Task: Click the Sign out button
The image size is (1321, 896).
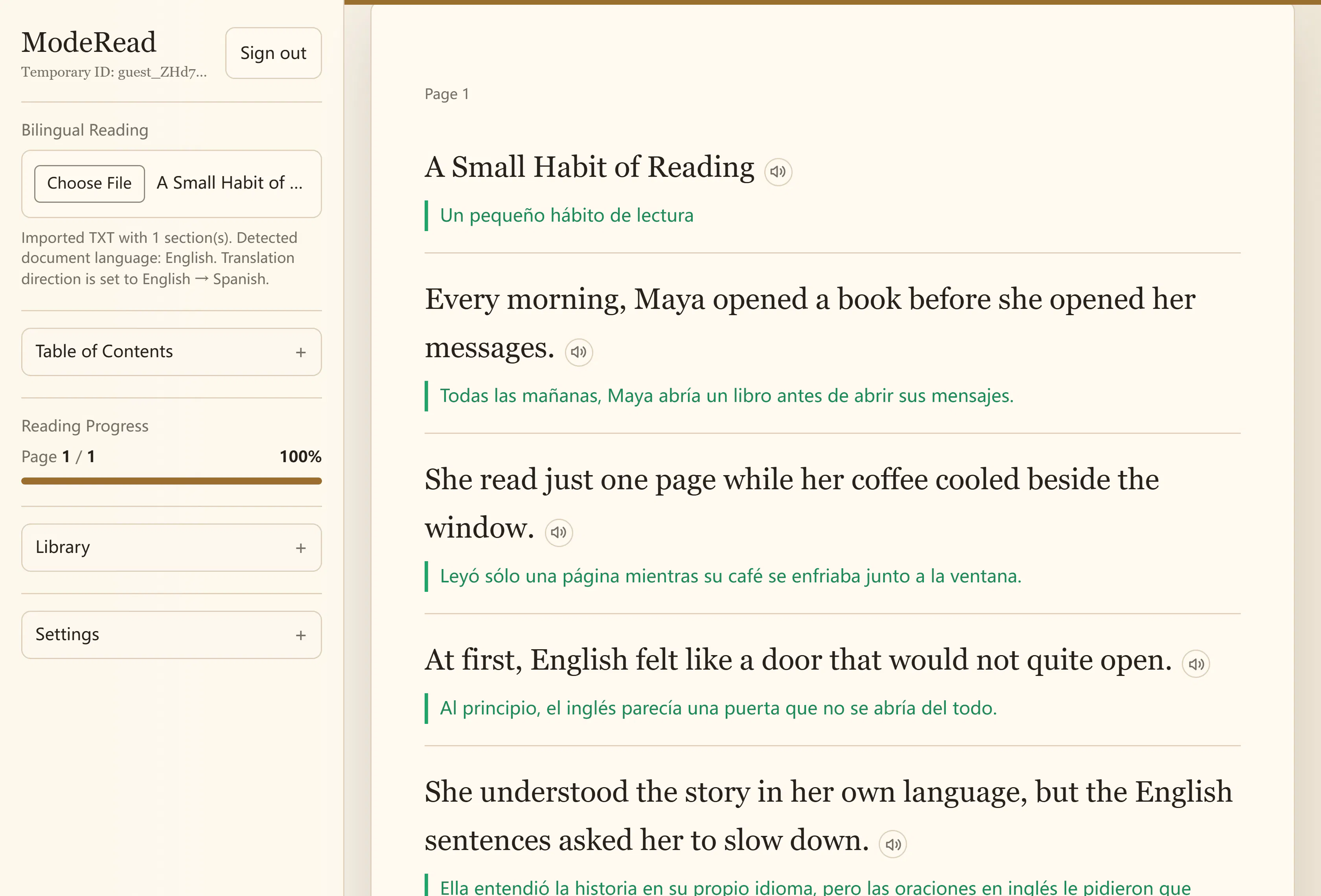Action: coord(273,53)
